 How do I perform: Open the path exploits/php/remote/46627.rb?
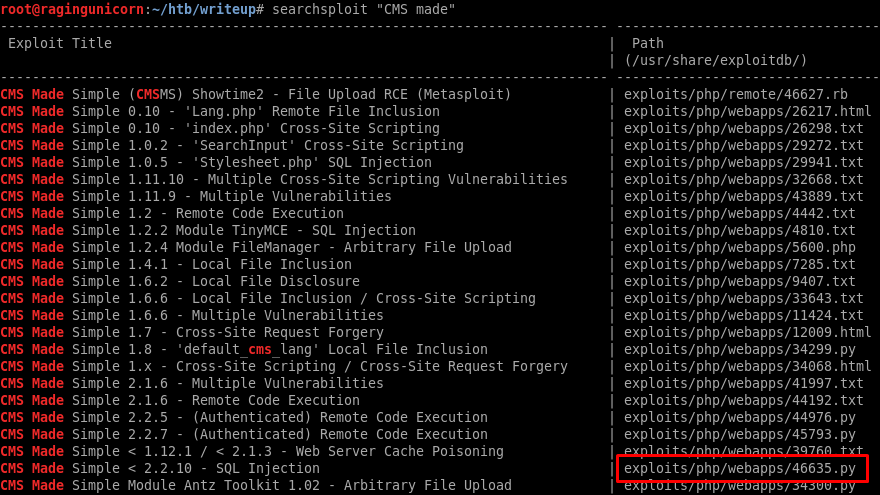click(735, 94)
